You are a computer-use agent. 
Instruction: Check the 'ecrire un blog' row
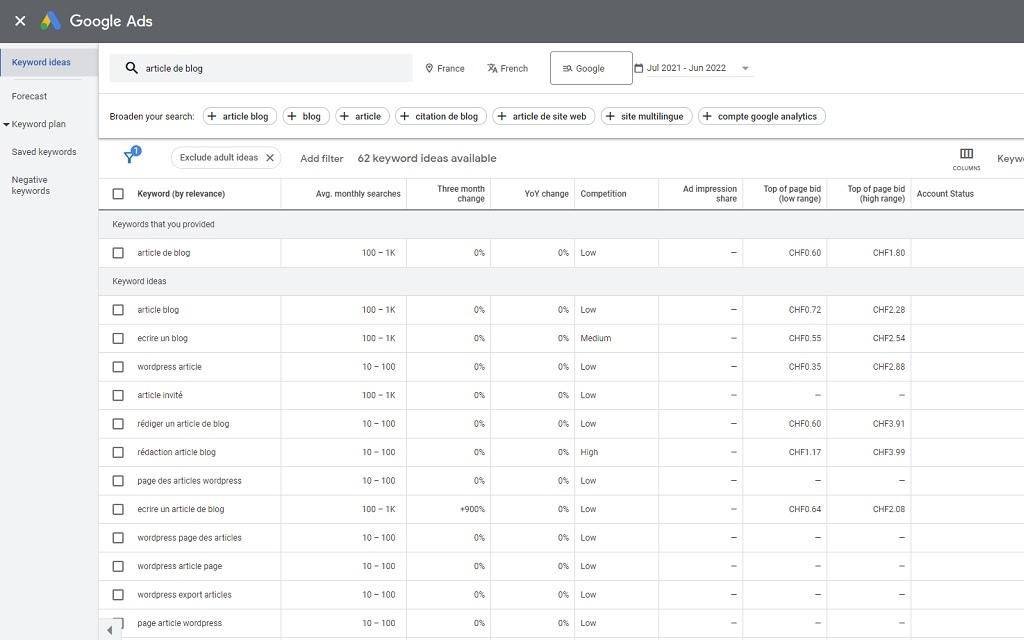point(118,338)
